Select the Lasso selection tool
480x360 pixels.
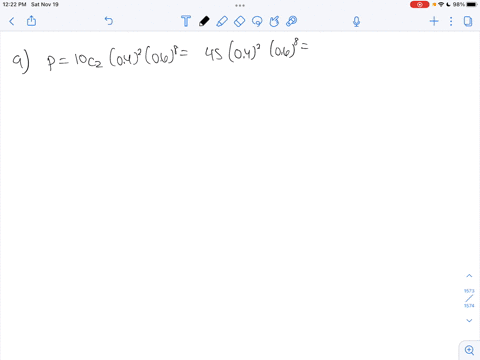257,21
